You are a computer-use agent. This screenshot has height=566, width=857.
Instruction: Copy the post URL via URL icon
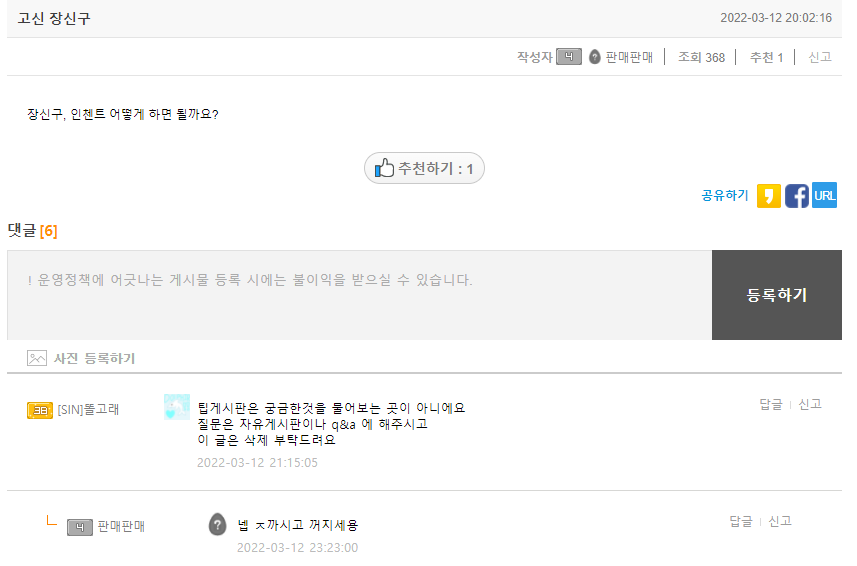pos(825,196)
